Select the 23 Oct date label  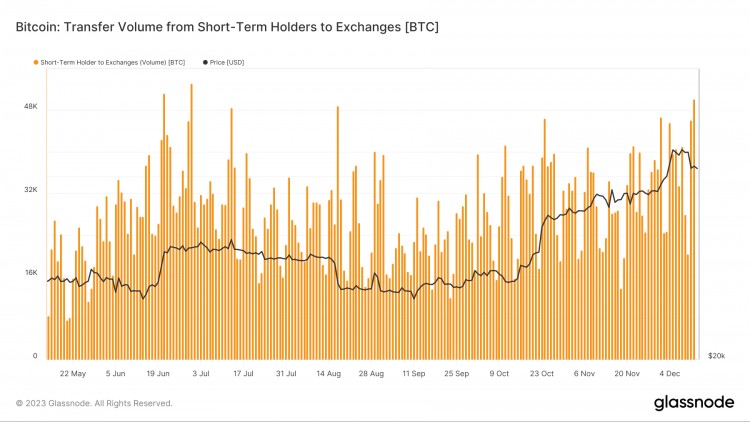(541, 374)
